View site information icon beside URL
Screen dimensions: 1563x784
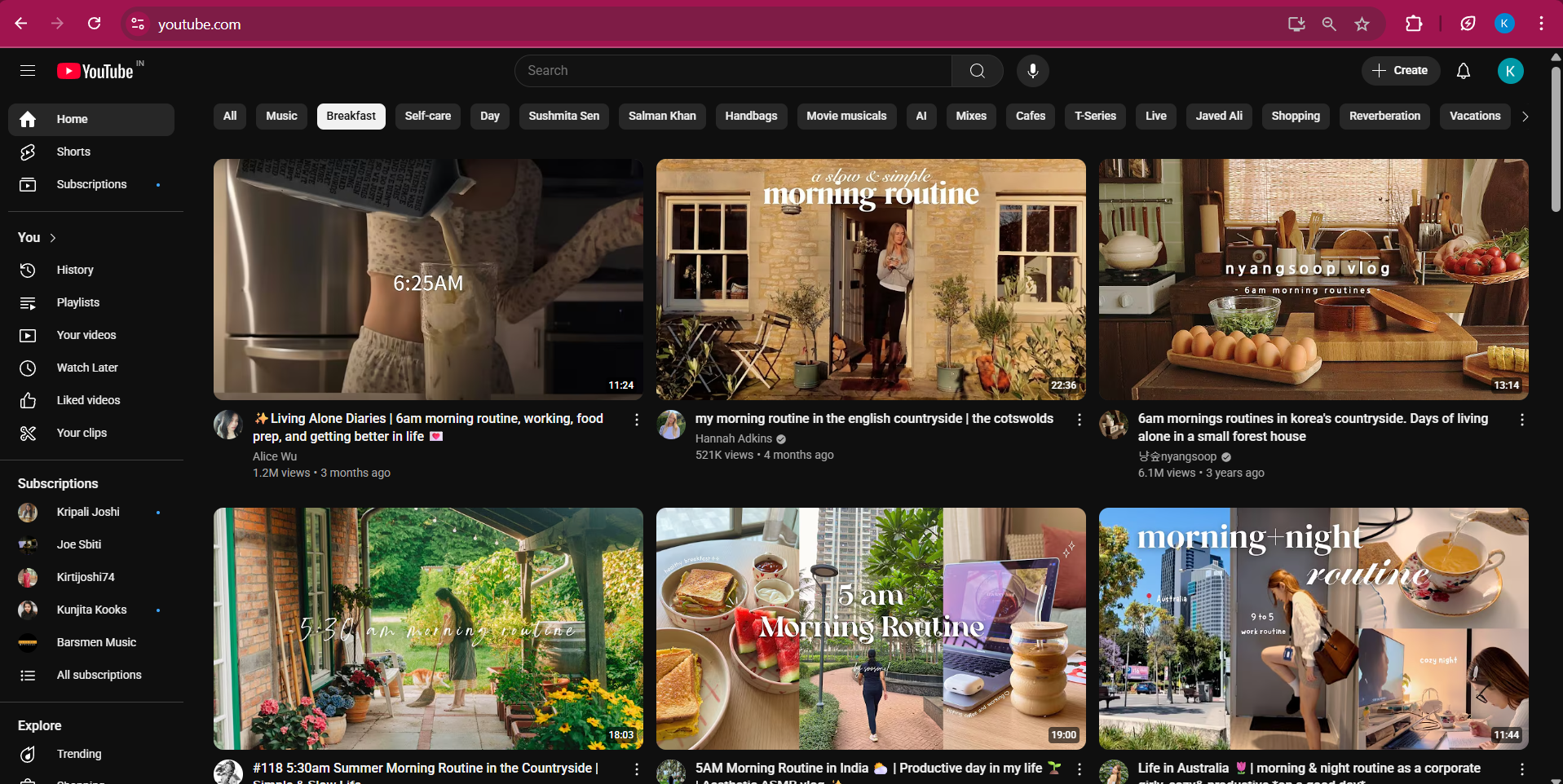coord(138,24)
